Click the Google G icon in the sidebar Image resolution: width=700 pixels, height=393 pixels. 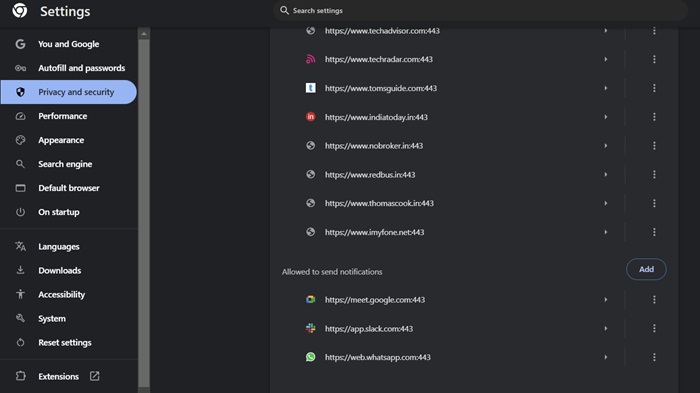pyautogui.click(x=20, y=44)
